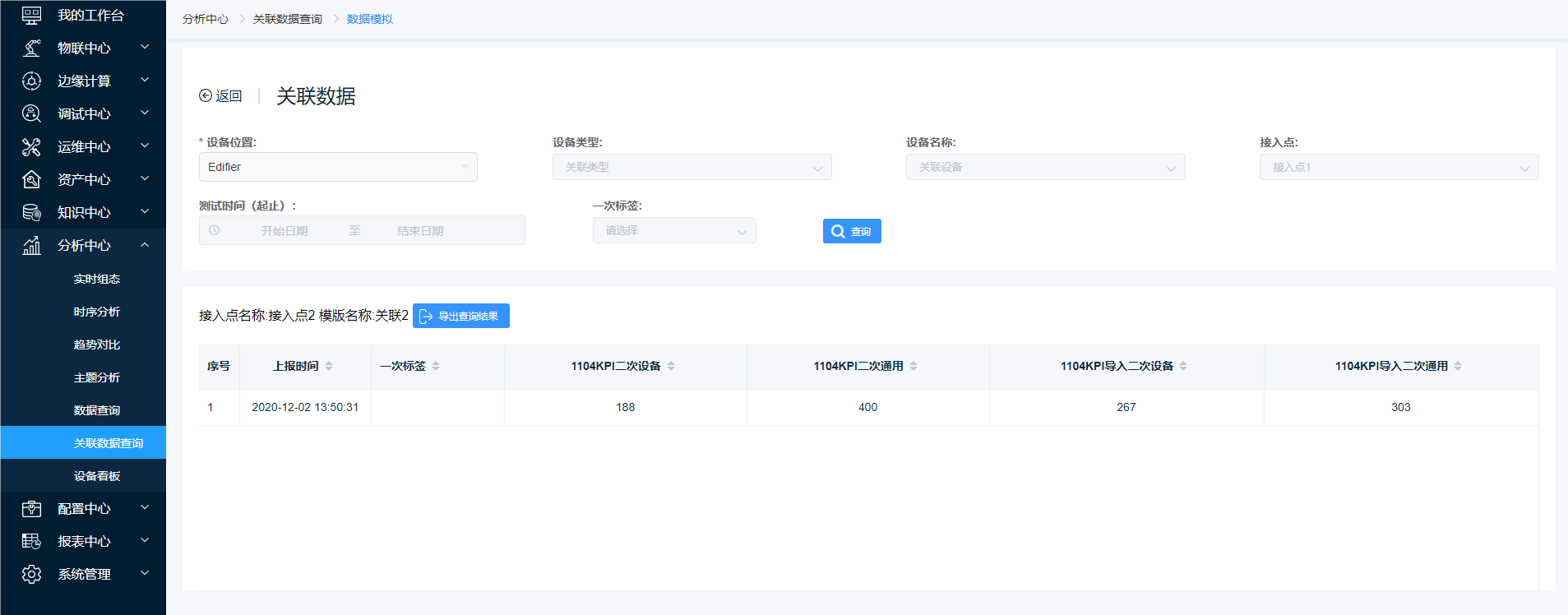The width and height of the screenshot is (1568, 615).
Task: Toggle sort on 1104KPI导入二次通用 column
Action: pos(1458,366)
